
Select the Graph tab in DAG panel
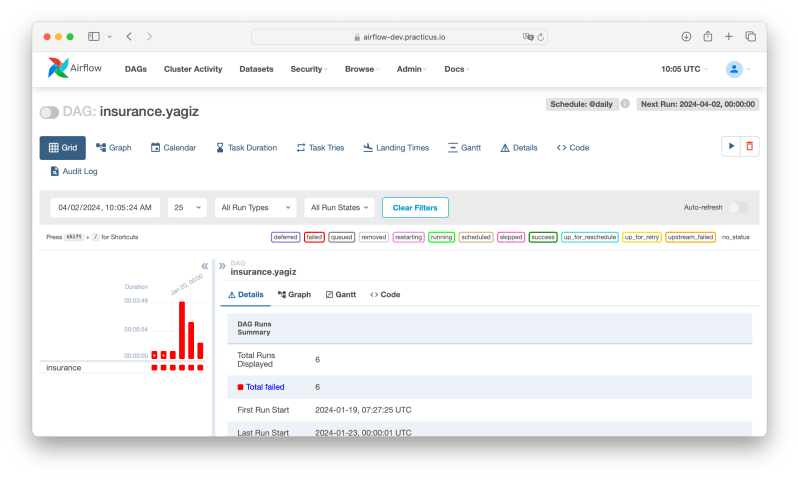[295, 295]
